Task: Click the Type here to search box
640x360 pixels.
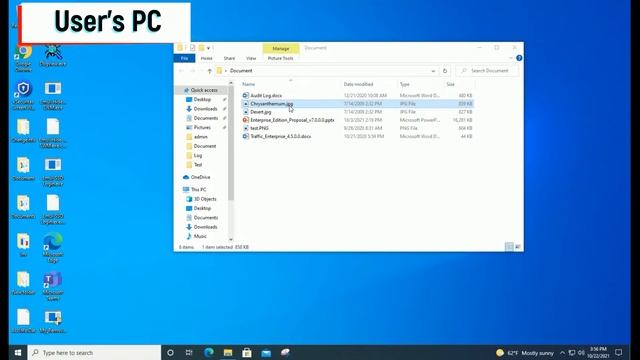Action: point(95,353)
